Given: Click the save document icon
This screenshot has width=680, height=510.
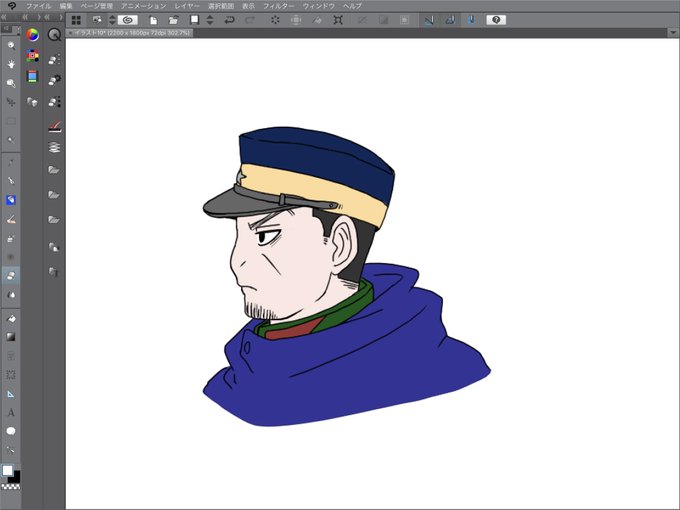Looking at the screenshot, I should [x=195, y=20].
